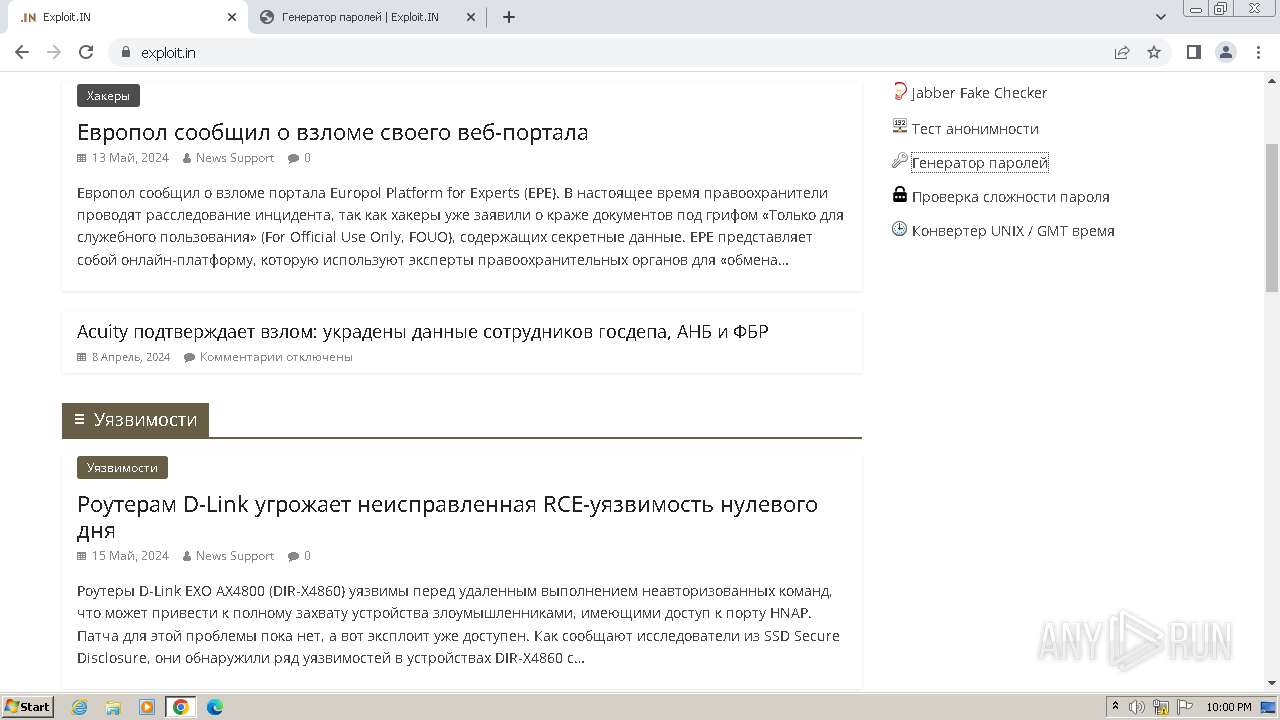The height and width of the screenshot is (720, 1280).
Task: Click the 8 Апрель, 2024 date link
Action: [131, 357]
